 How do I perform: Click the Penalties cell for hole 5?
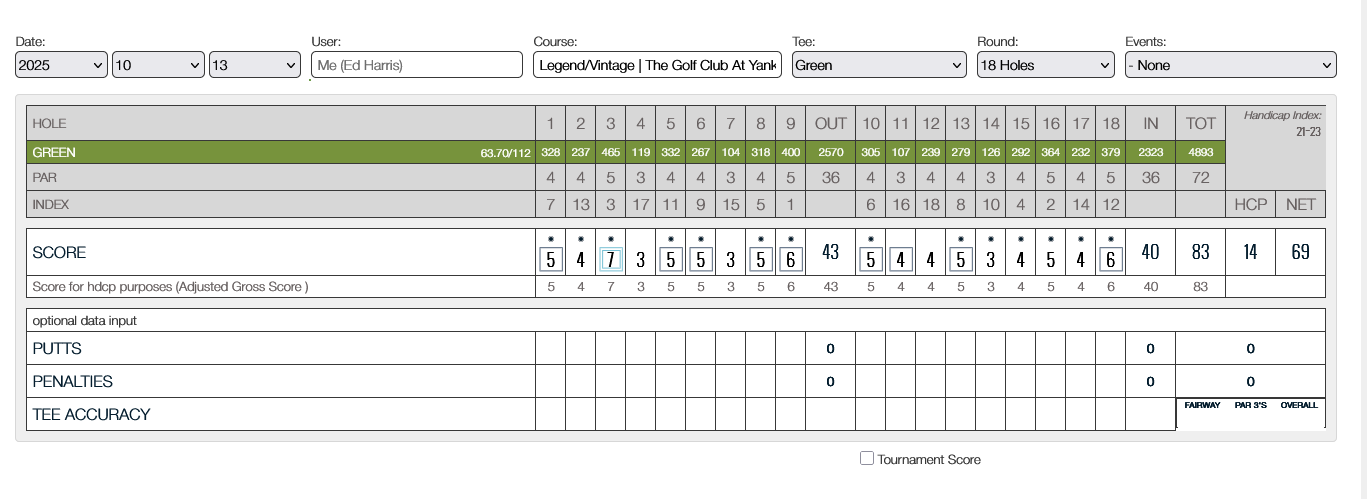[671, 381]
